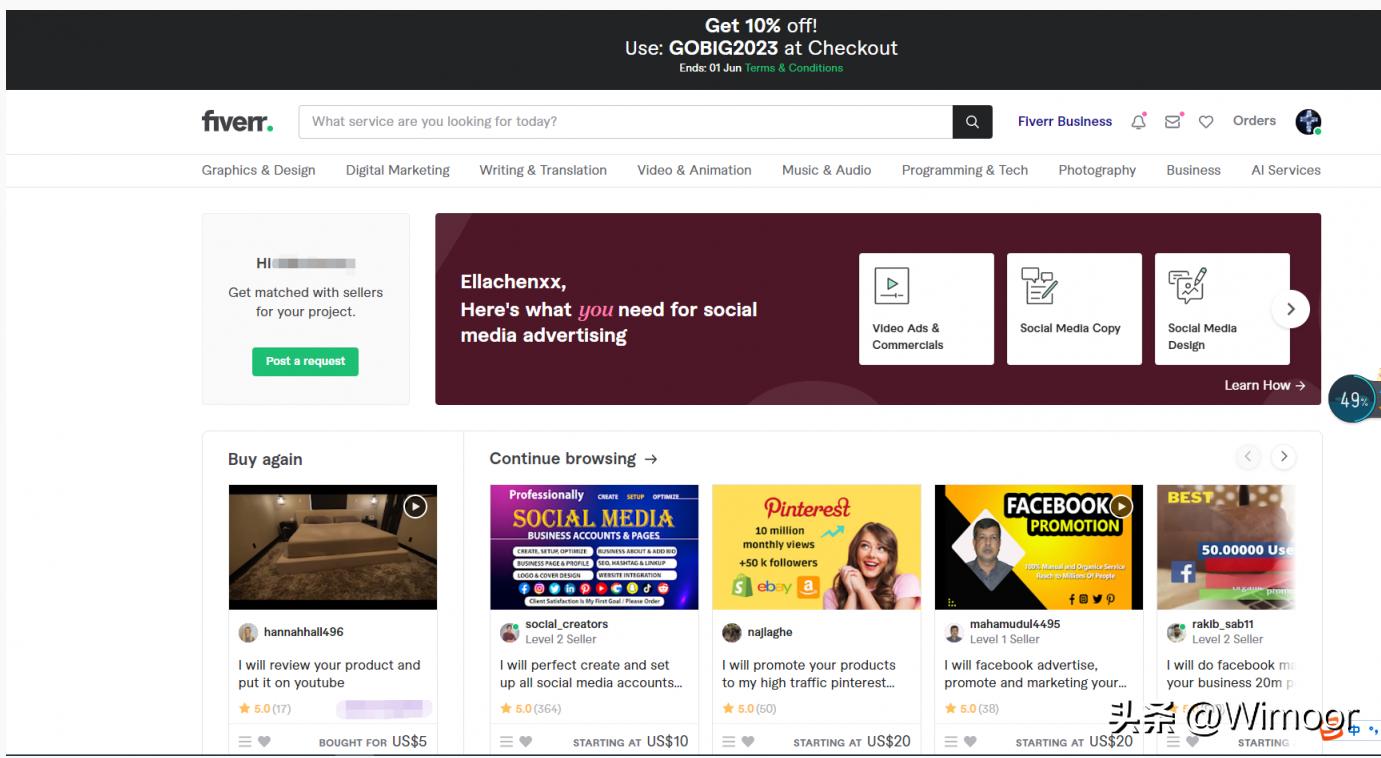Open Business category
The height and width of the screenshot is (758, 1381).
1193,170
